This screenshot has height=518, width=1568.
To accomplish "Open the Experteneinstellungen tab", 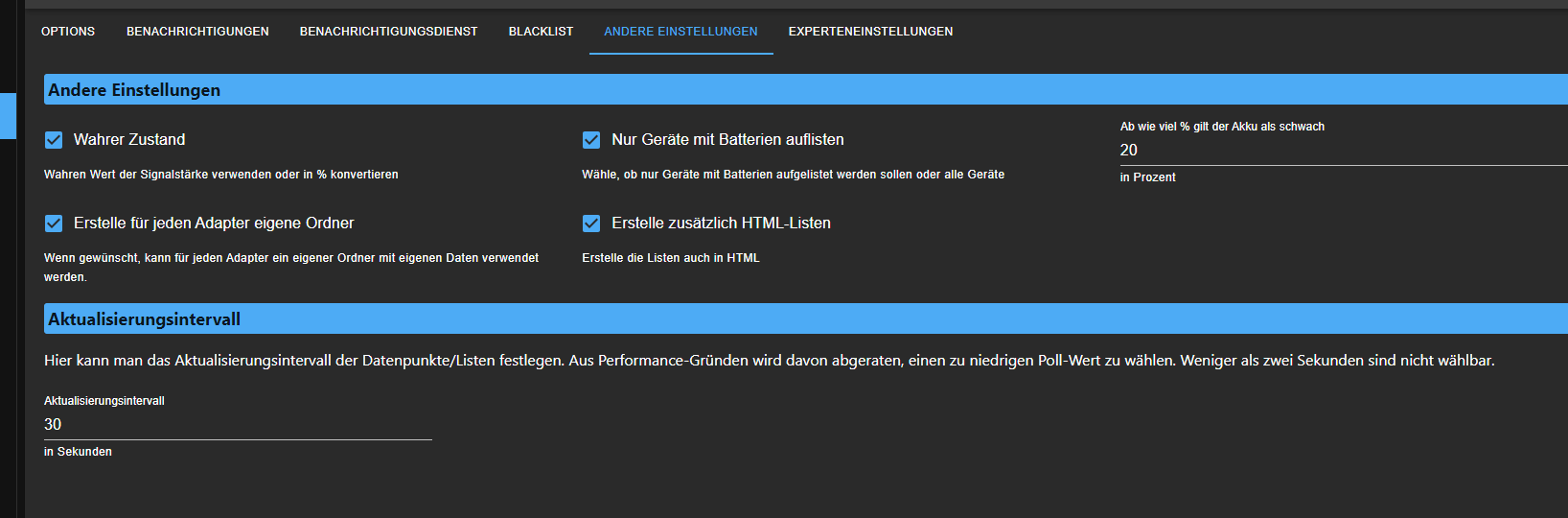I will tap(870, 32).
